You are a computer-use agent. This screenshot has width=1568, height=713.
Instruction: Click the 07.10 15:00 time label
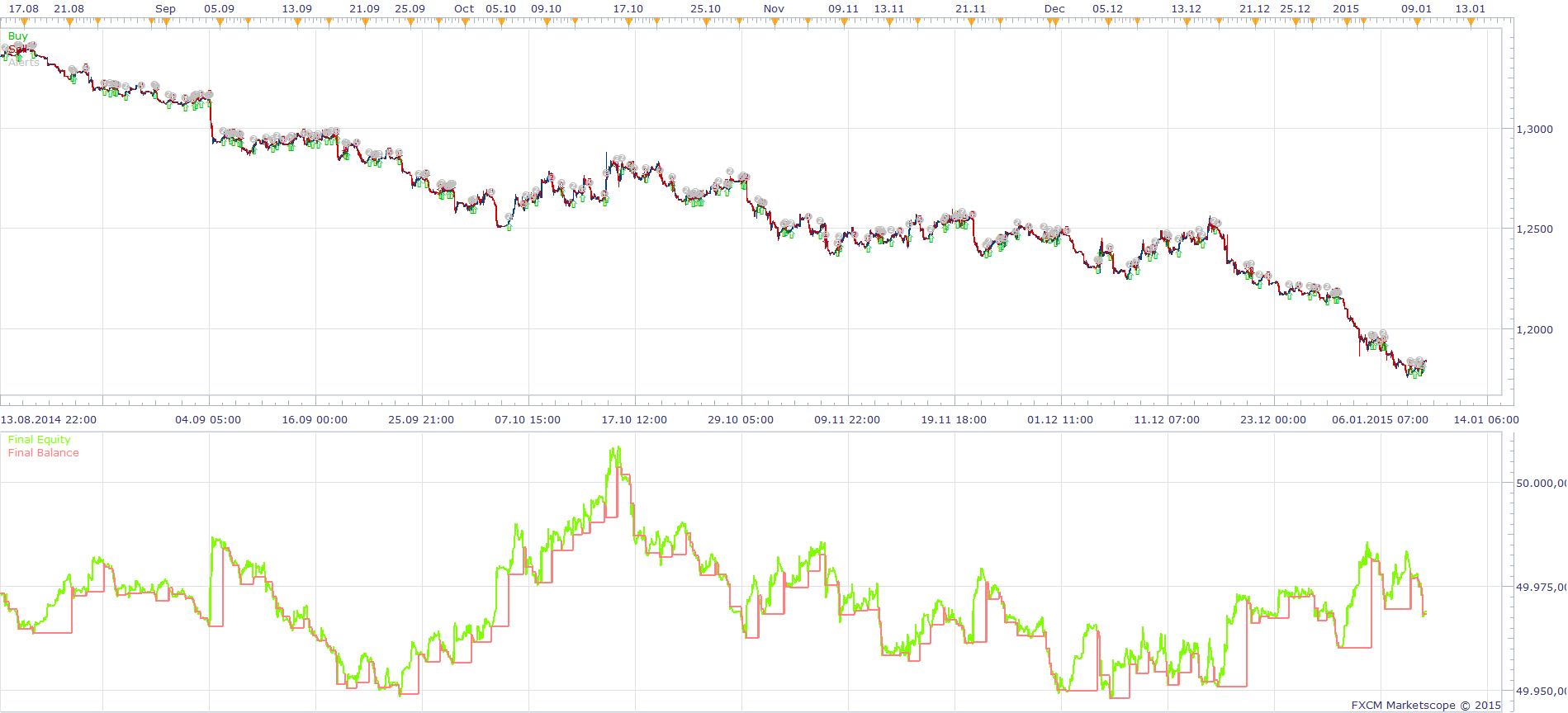[x=528, y=420]
